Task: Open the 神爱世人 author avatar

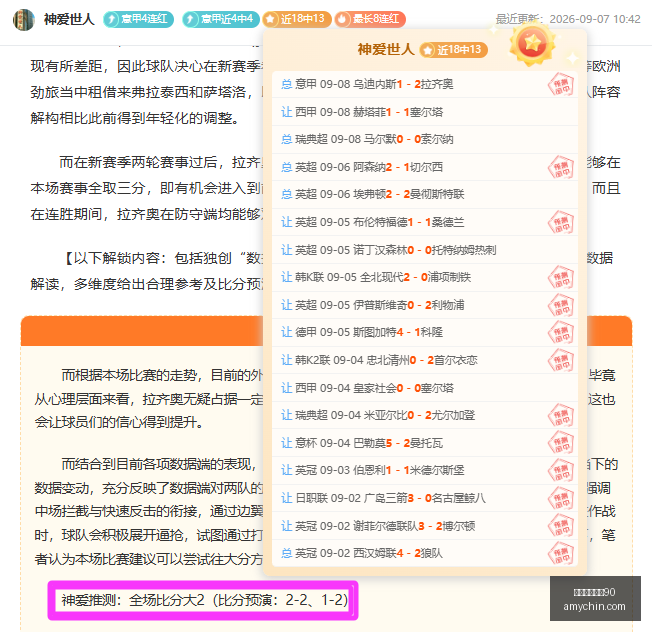Action: (24, 20)
